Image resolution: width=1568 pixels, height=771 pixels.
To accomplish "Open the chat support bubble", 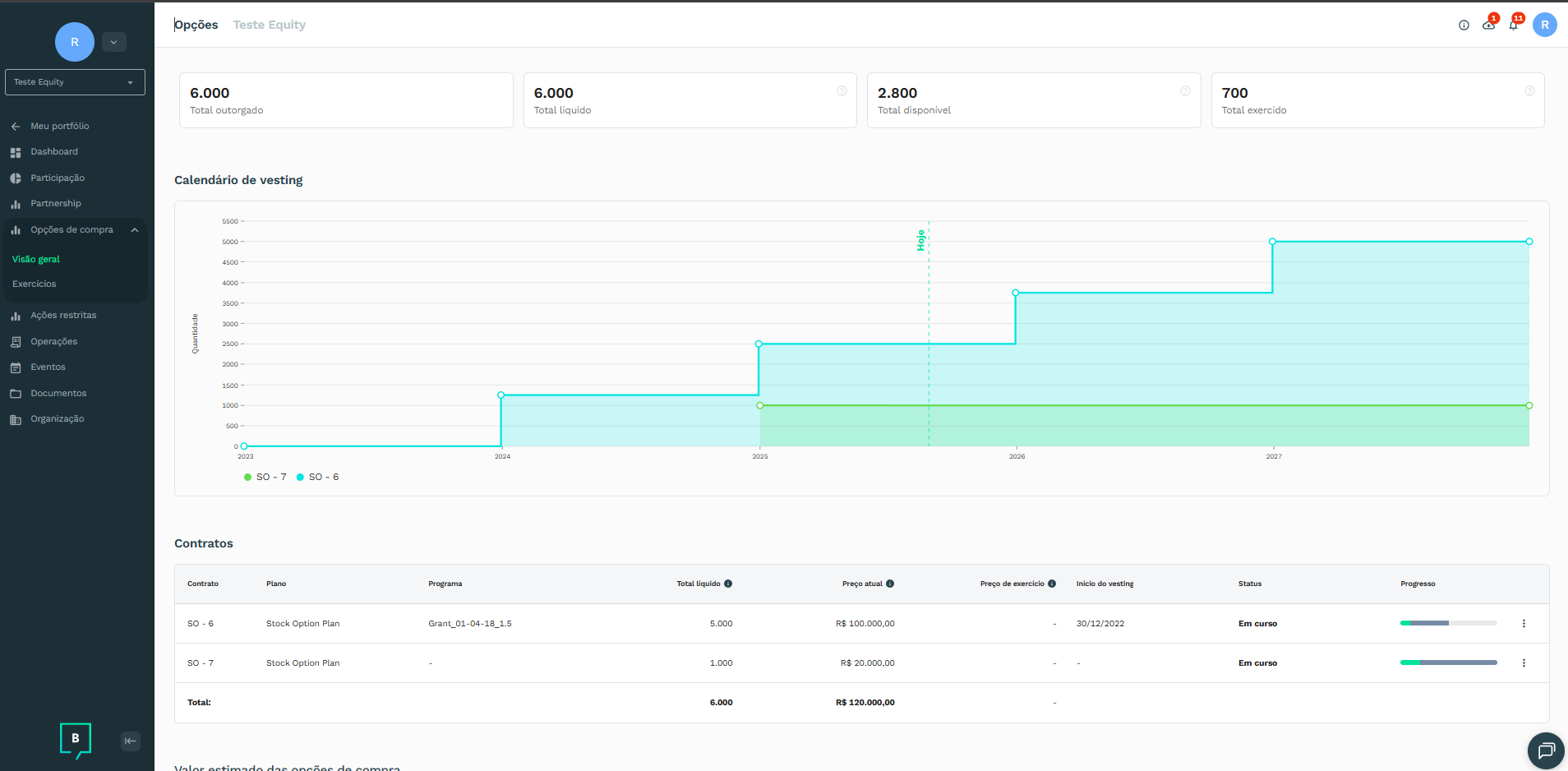I will point(1546,750).
